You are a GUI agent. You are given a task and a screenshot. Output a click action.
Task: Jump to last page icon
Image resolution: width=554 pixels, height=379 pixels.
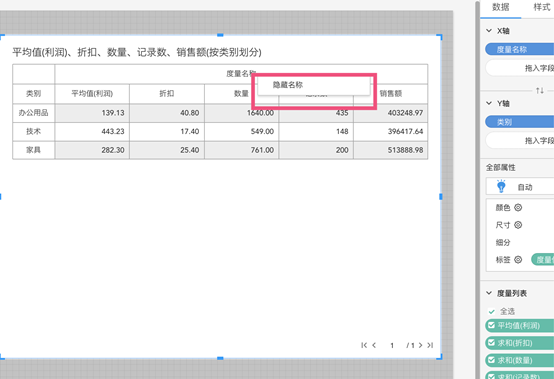430,345
